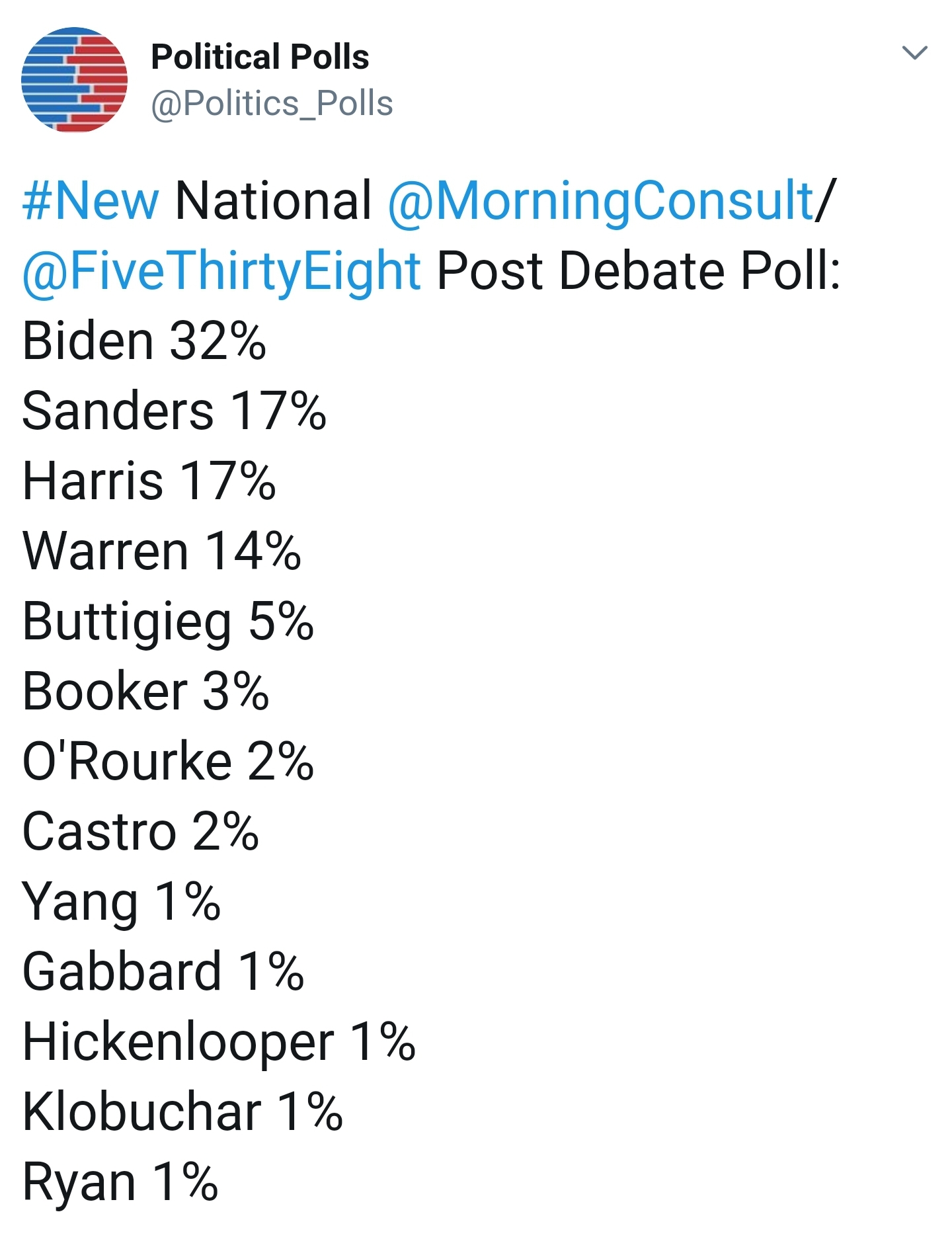The width and height of the screenshot is (952, 1247).
Task: Click the Political Polls profile avatar
Action: point(74,79)
